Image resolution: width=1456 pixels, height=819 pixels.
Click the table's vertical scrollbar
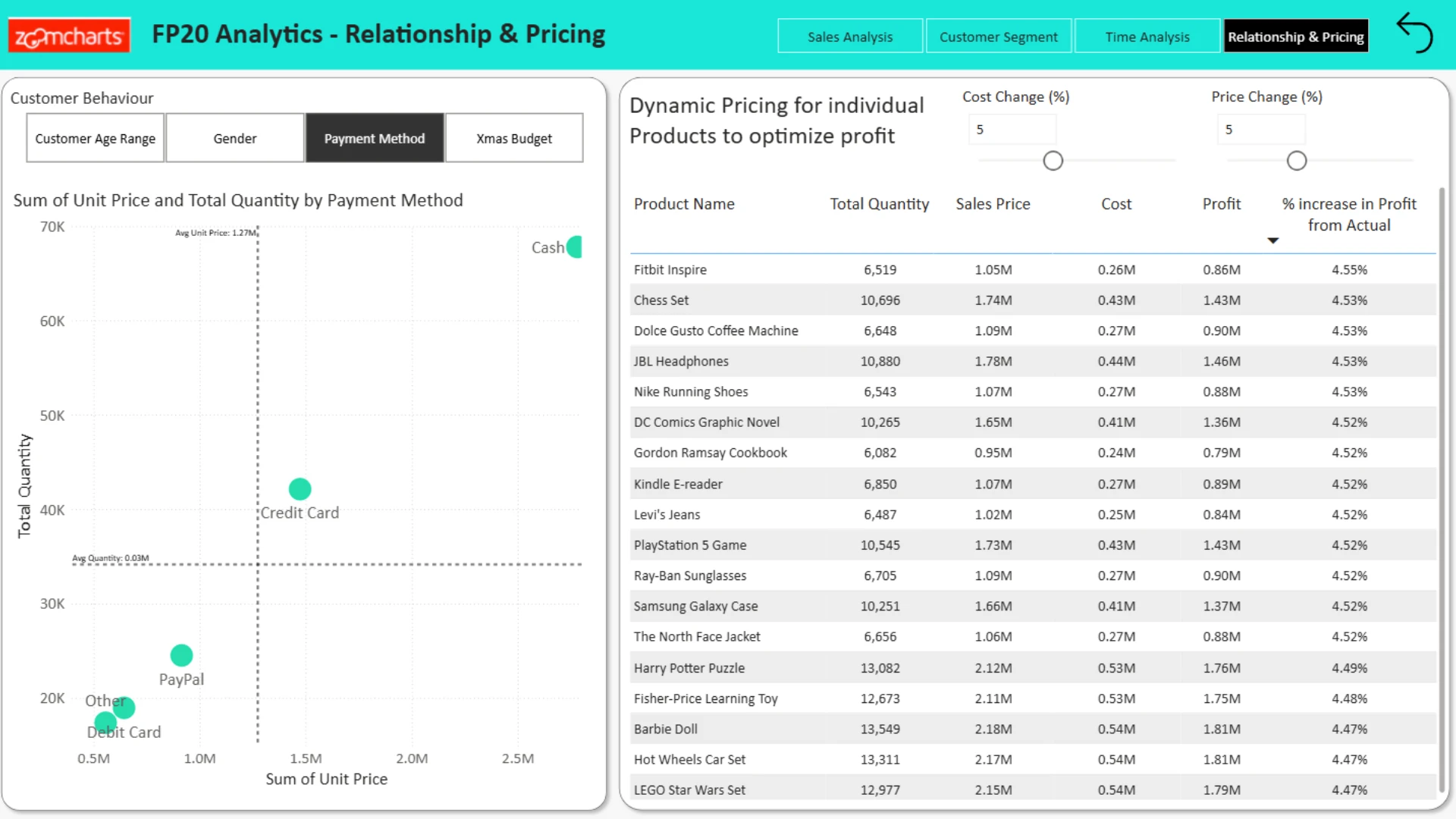[x=1442, y=489]
